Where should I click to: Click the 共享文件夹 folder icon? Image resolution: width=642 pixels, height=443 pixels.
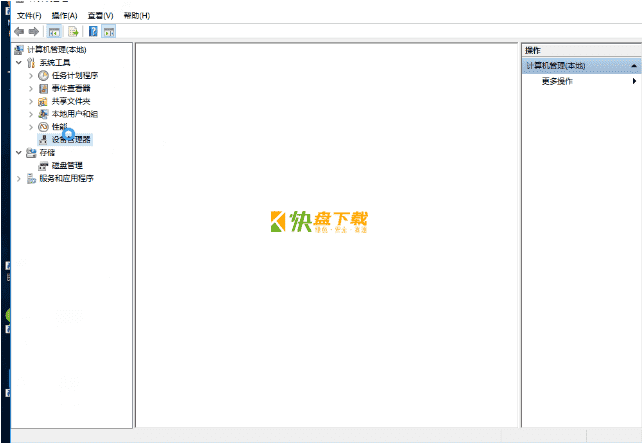pyautogui.click(x=43, y=102)
